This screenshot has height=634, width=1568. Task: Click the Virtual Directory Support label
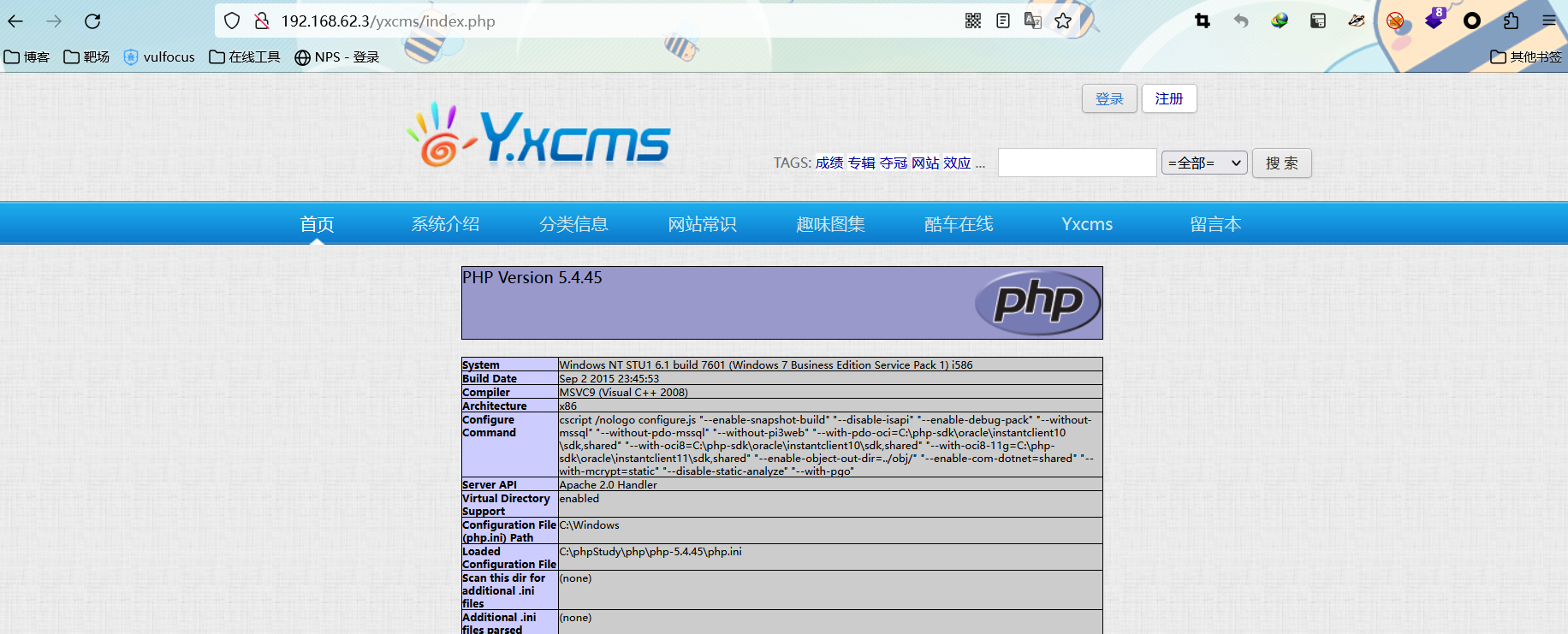(x=506, y=505)
